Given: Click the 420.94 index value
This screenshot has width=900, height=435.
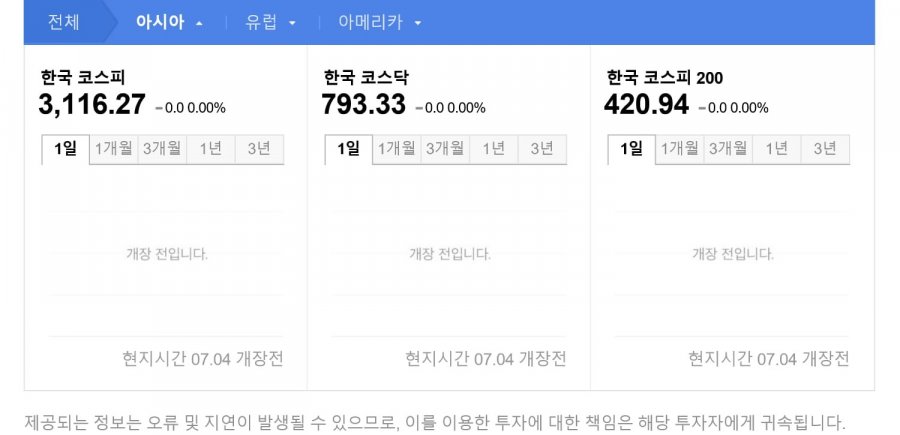Looking at the screenshot, I should (x=646, y=105).
